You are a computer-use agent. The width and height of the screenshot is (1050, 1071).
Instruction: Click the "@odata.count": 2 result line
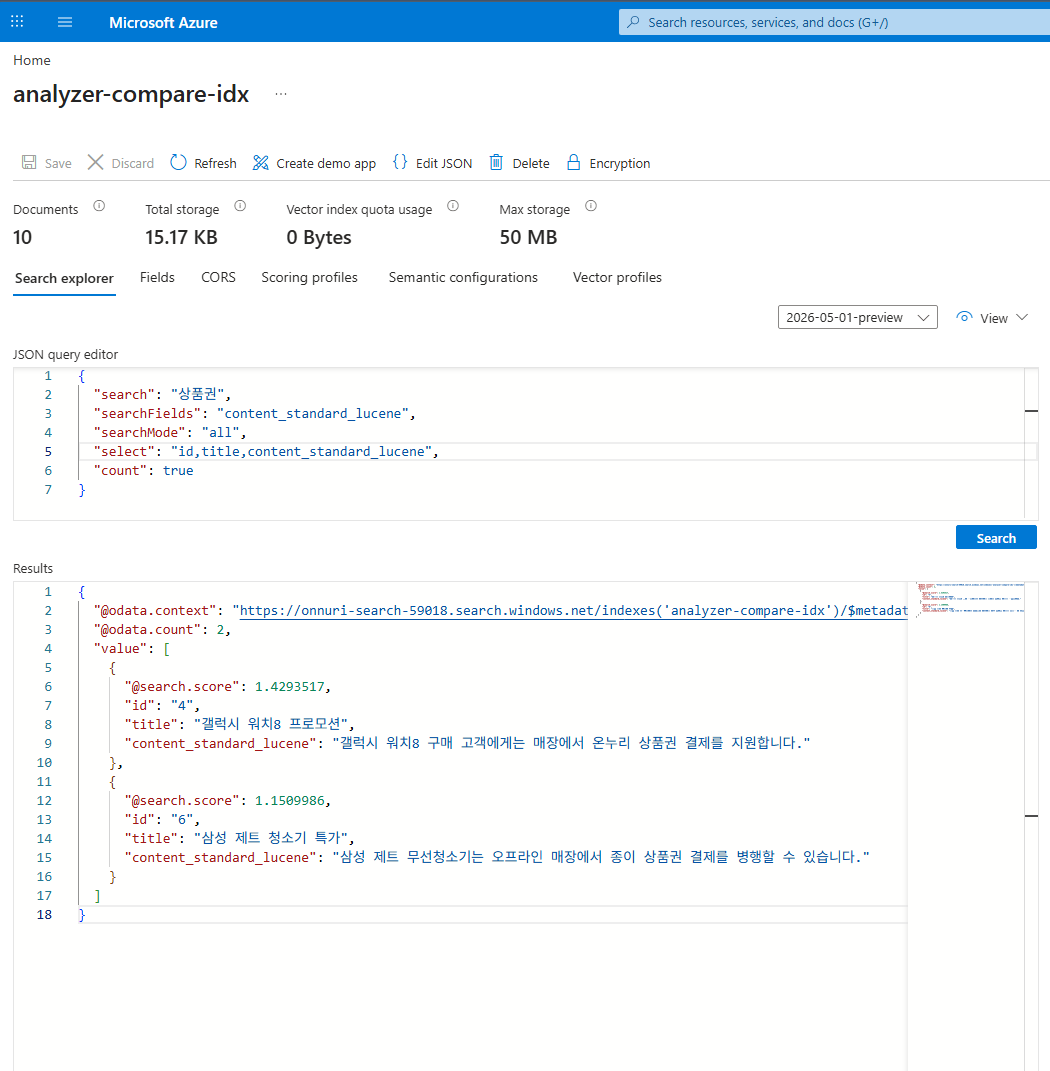pyautogui.click(x=163, y=630)
